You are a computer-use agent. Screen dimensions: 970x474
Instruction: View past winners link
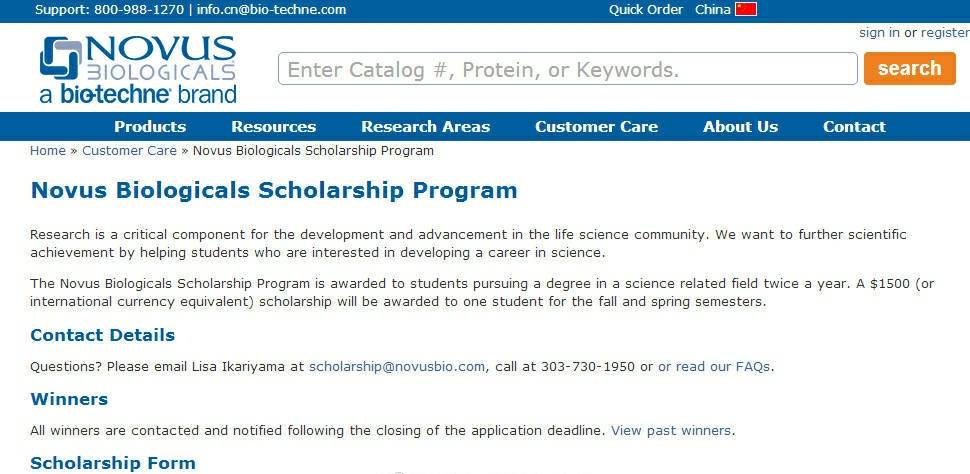tap(671, 431)
